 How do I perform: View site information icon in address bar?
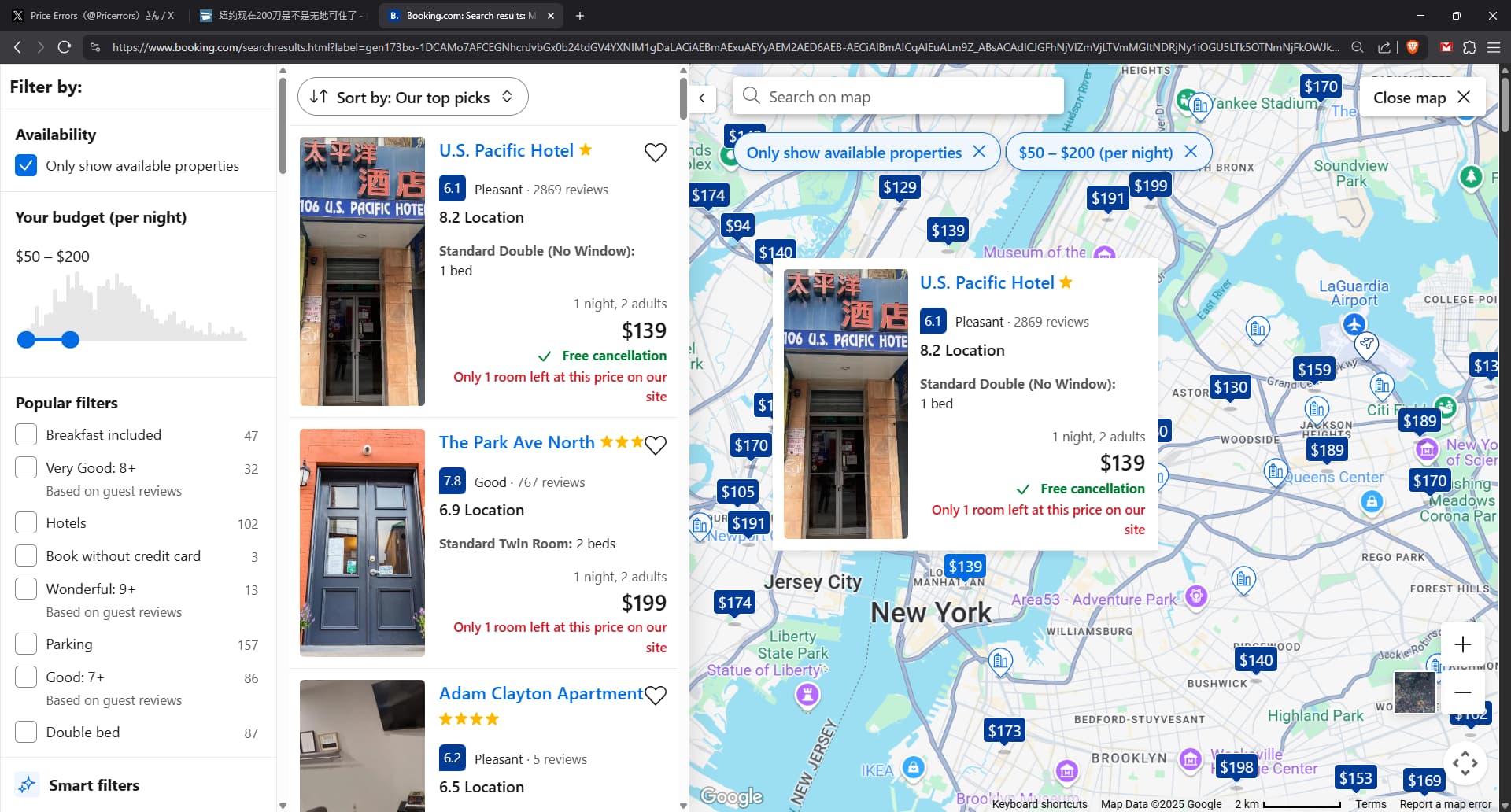tap(94, 47)
